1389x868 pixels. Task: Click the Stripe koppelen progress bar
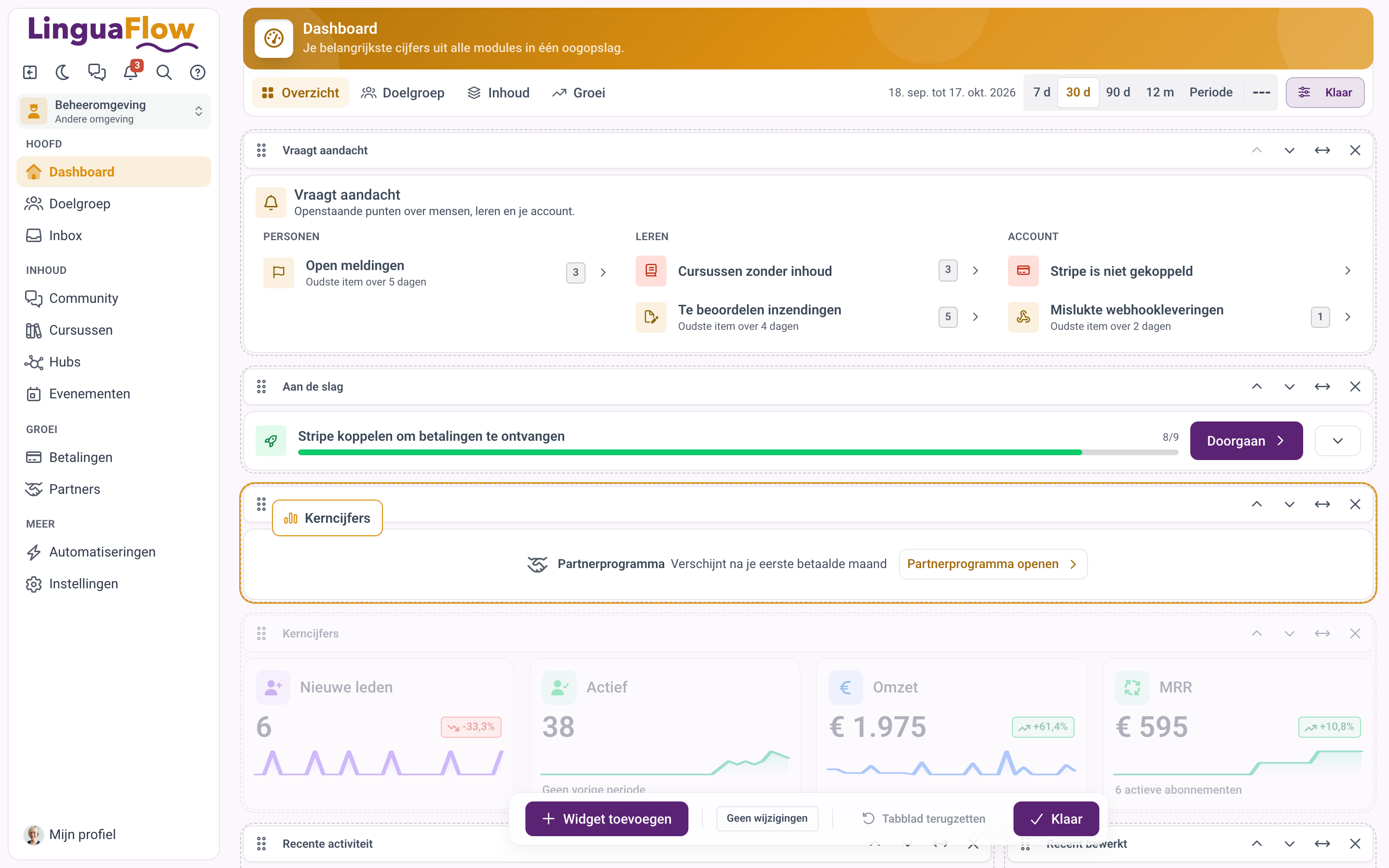click(737, 453)
